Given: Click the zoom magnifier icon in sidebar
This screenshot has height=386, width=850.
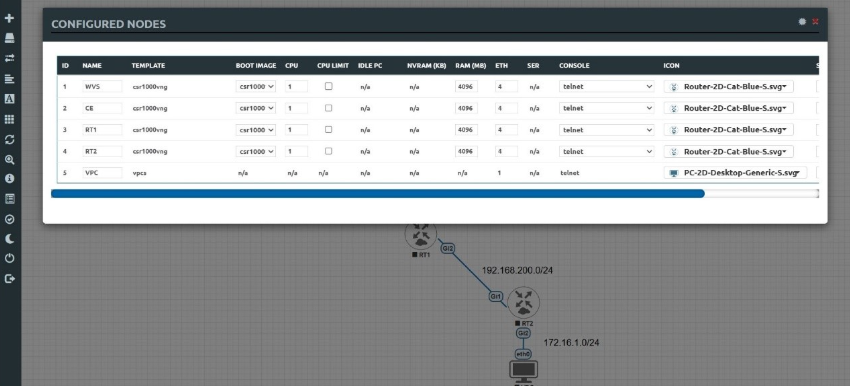Looking at the screenshot, I should tap(9, 159).
